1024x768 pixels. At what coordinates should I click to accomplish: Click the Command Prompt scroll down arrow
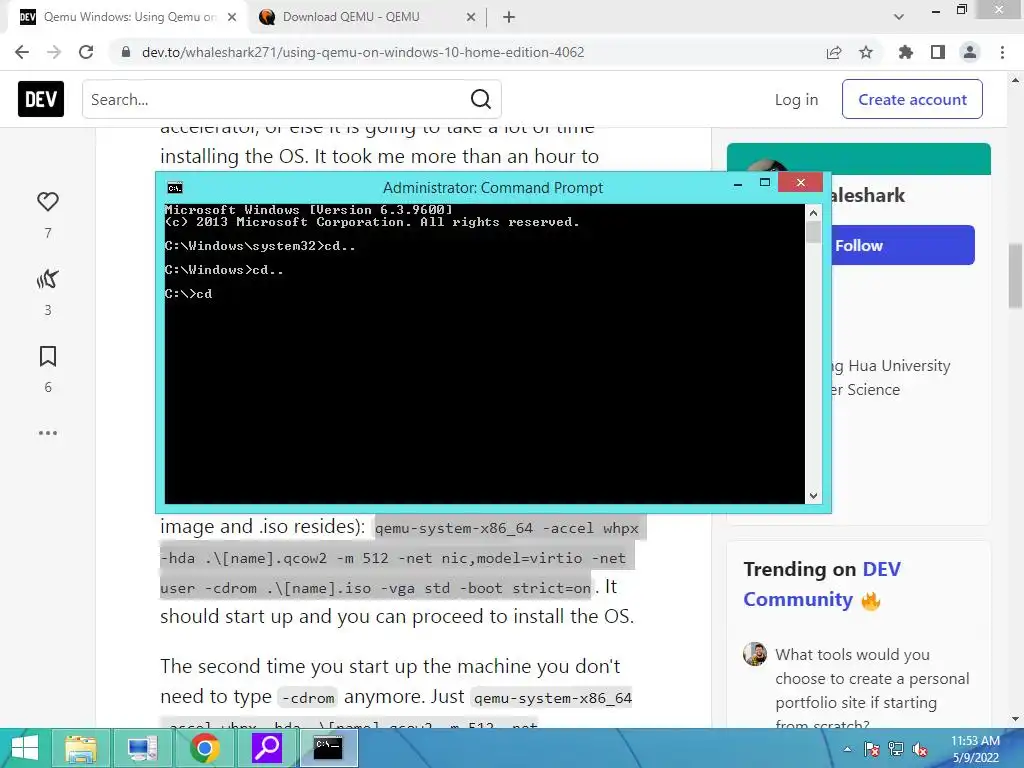click(x=813, y=496)
